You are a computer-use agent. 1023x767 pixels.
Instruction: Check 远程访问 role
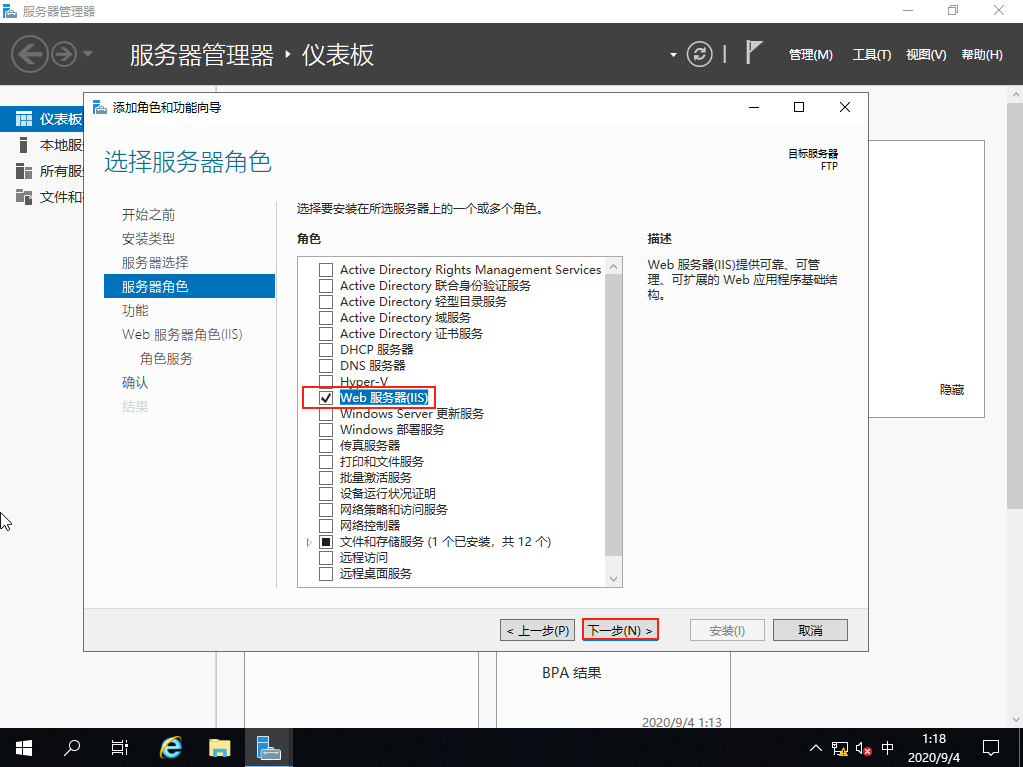point(326,558)
